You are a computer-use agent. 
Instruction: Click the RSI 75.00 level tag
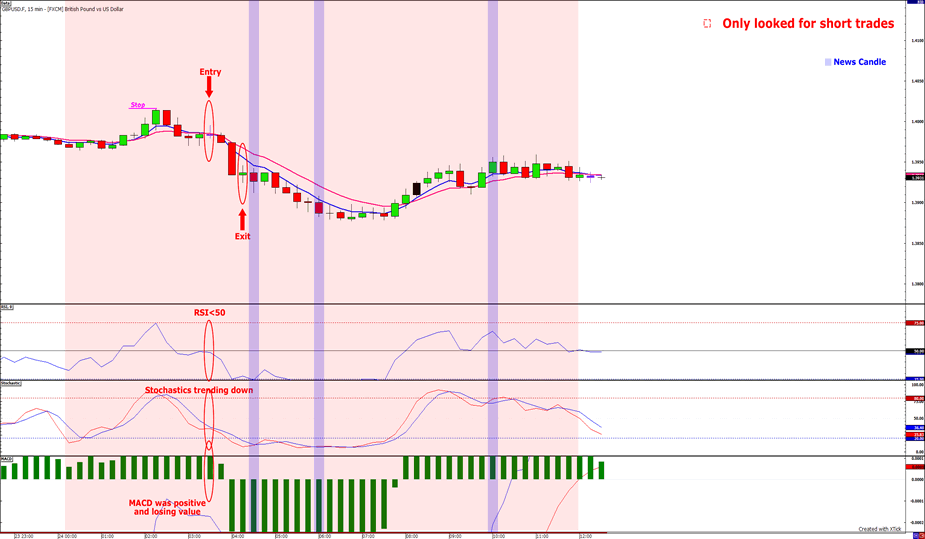click(915, 323)
